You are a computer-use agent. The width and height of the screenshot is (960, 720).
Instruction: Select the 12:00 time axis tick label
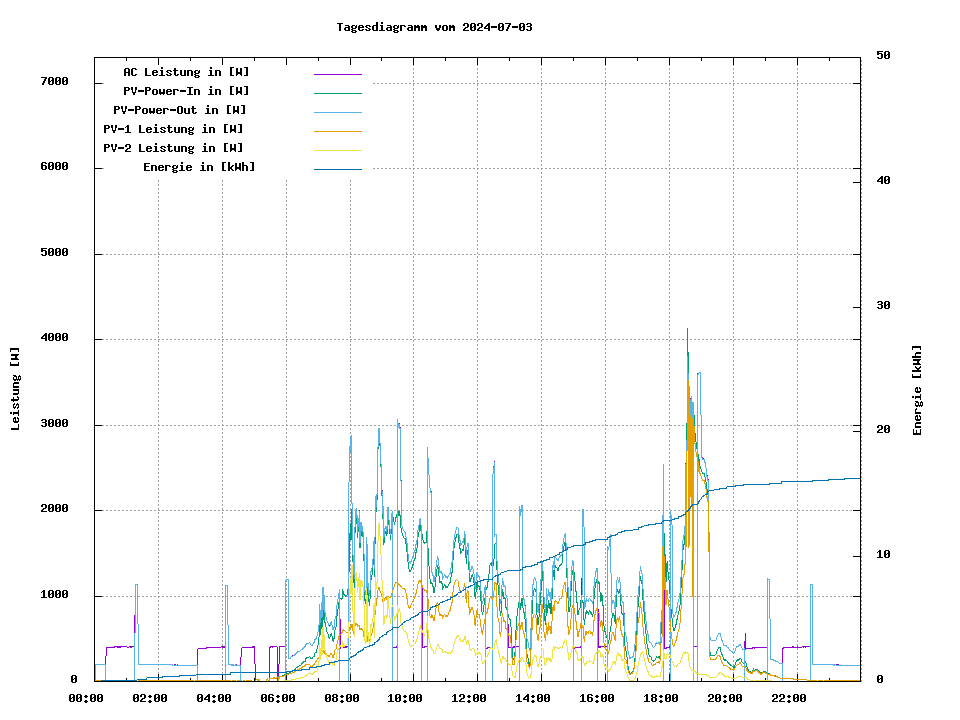point(469,698)
